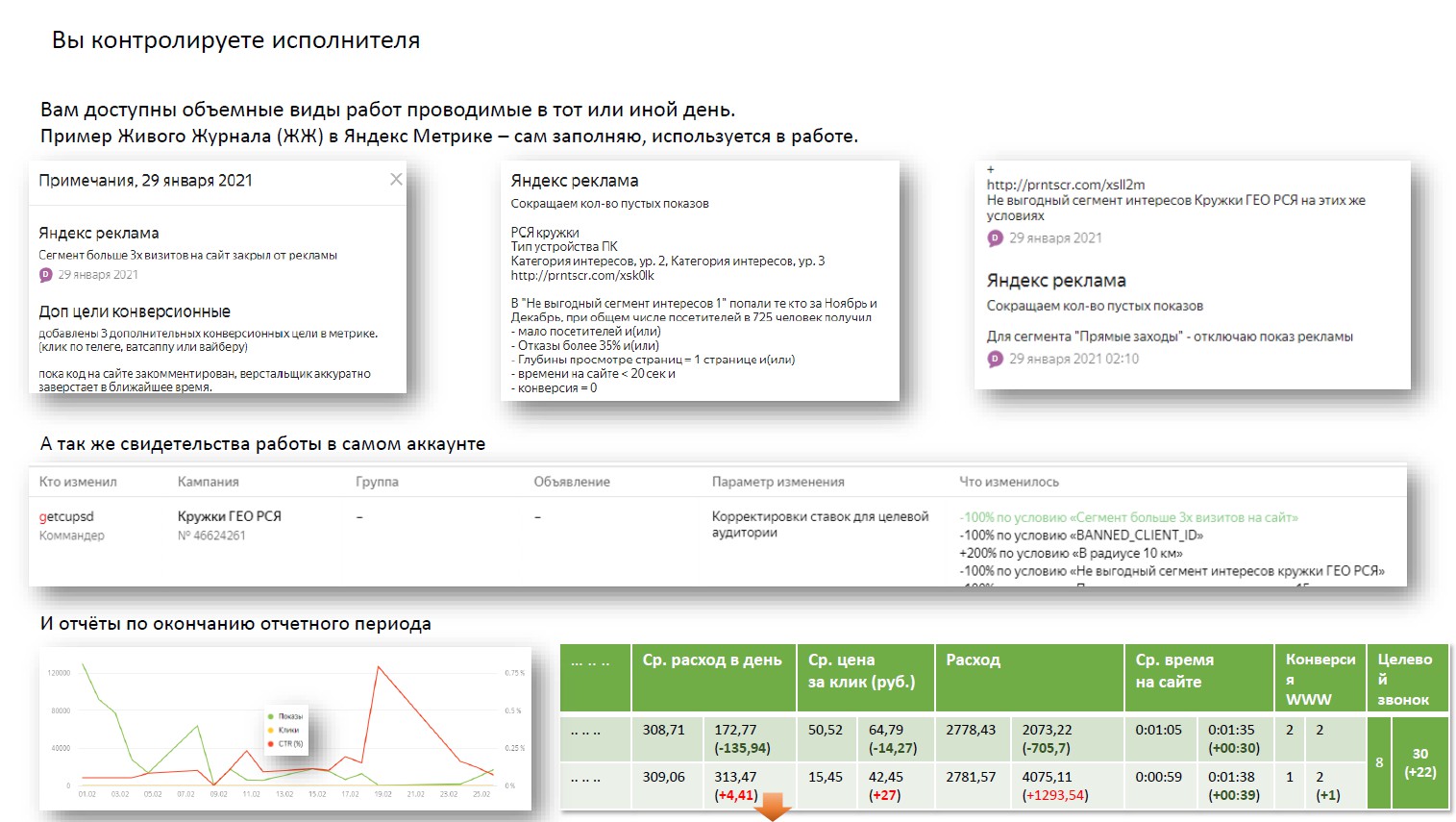Click the Доп цели конверсионные note heading
1456x822 pixels.
(135, 311)
